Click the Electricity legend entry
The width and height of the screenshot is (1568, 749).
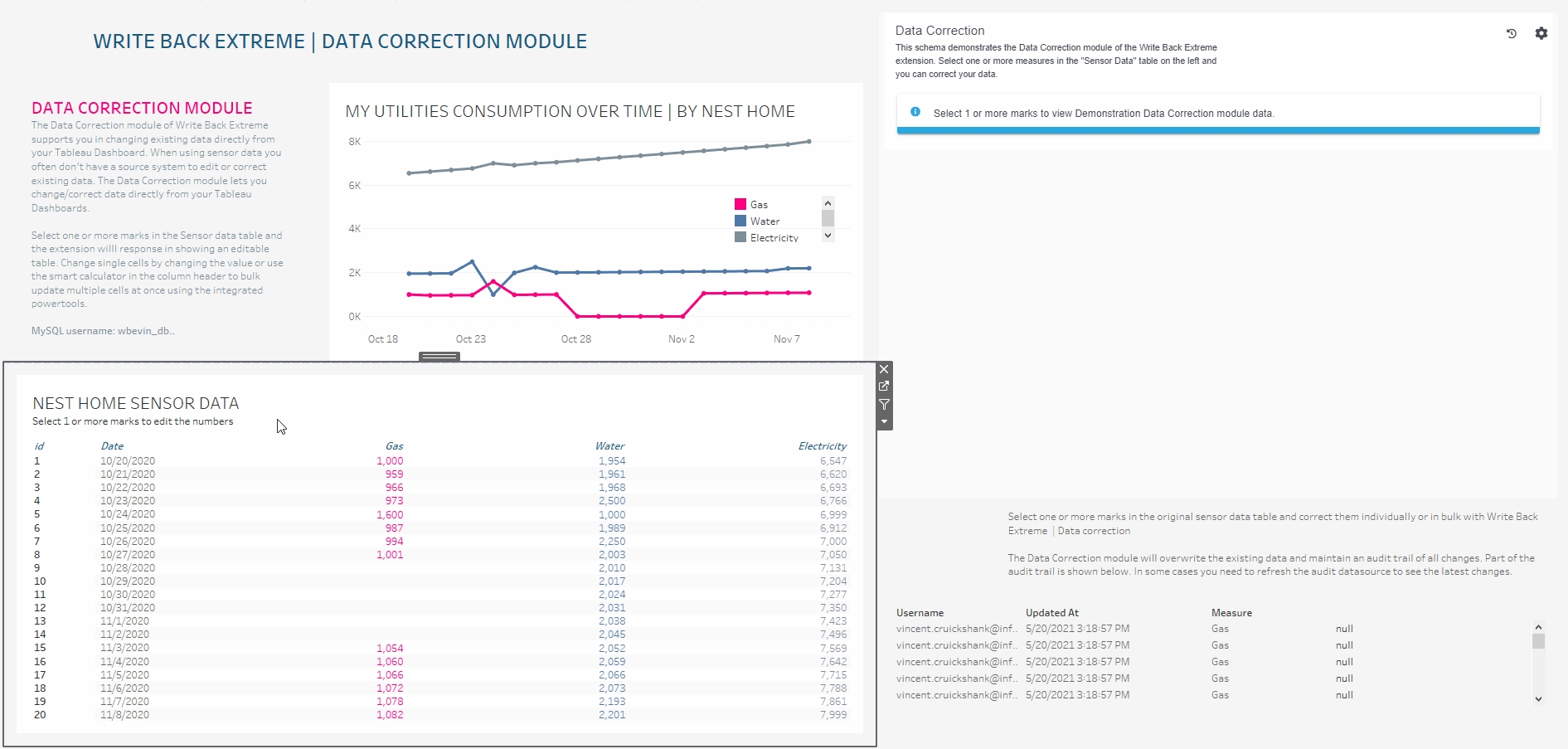774,238
